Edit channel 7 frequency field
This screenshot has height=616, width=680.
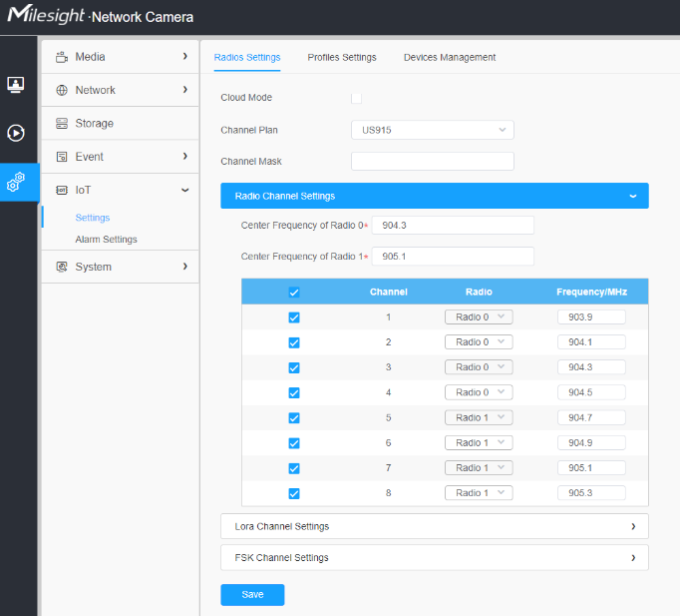point(592,468)
